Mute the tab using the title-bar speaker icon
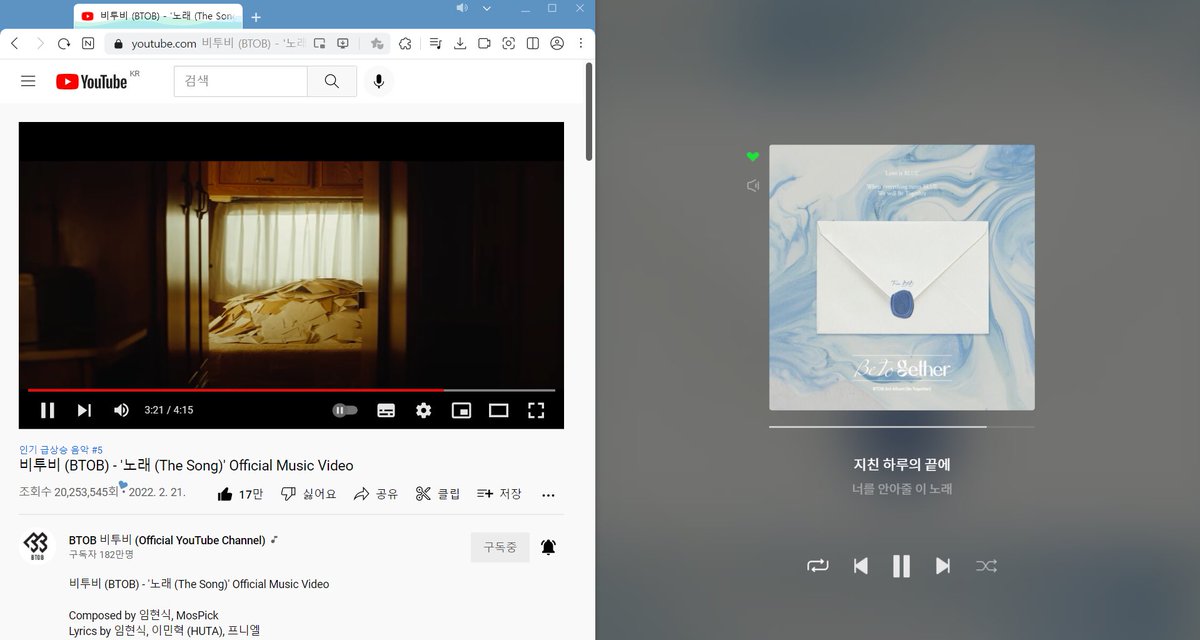Screen dimensions: 1200x640 462,8
